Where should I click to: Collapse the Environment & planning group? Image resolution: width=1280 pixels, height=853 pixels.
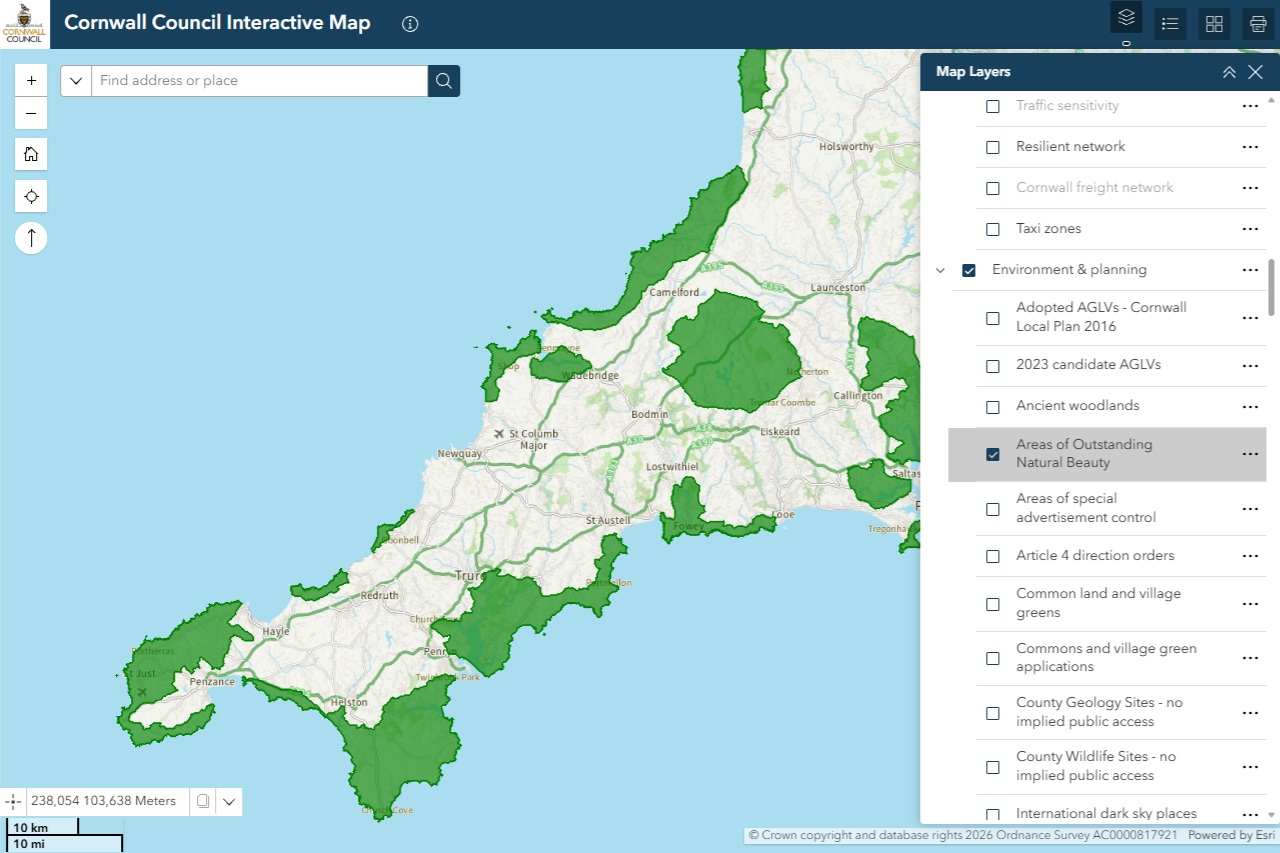click(x=940, y=270)
